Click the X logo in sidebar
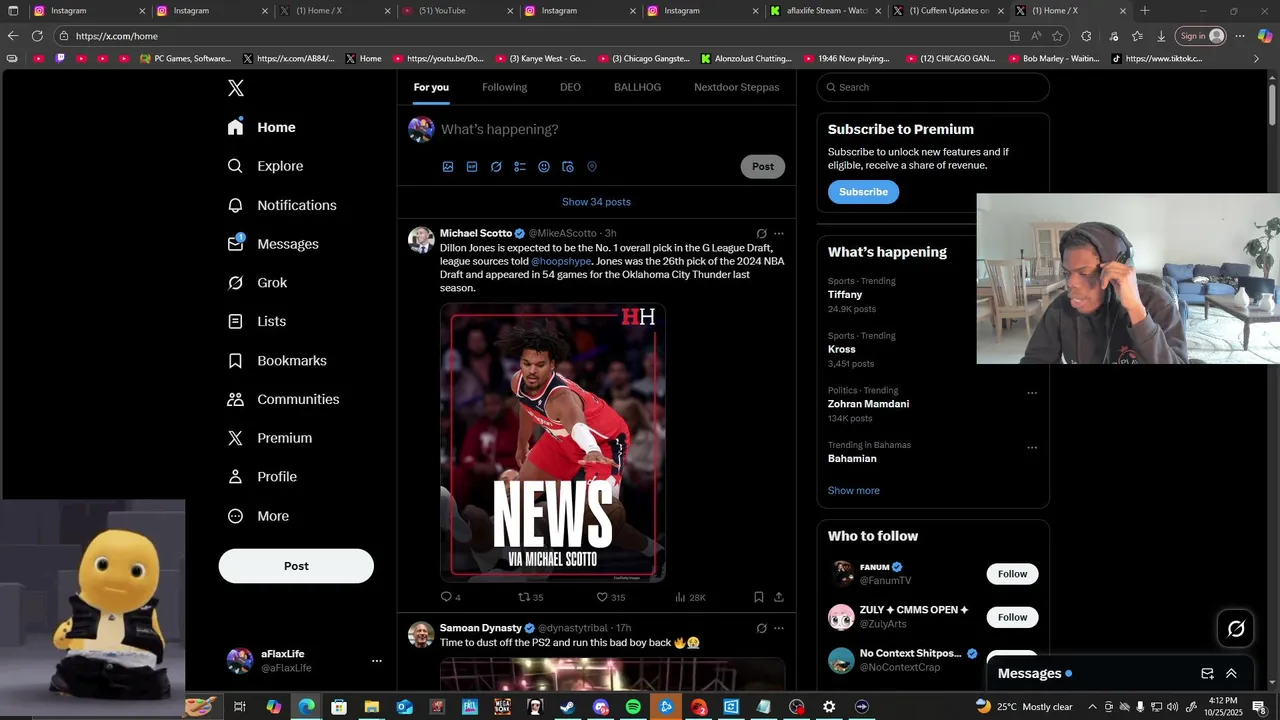The image size is (1280, 720). coord(236,88)
